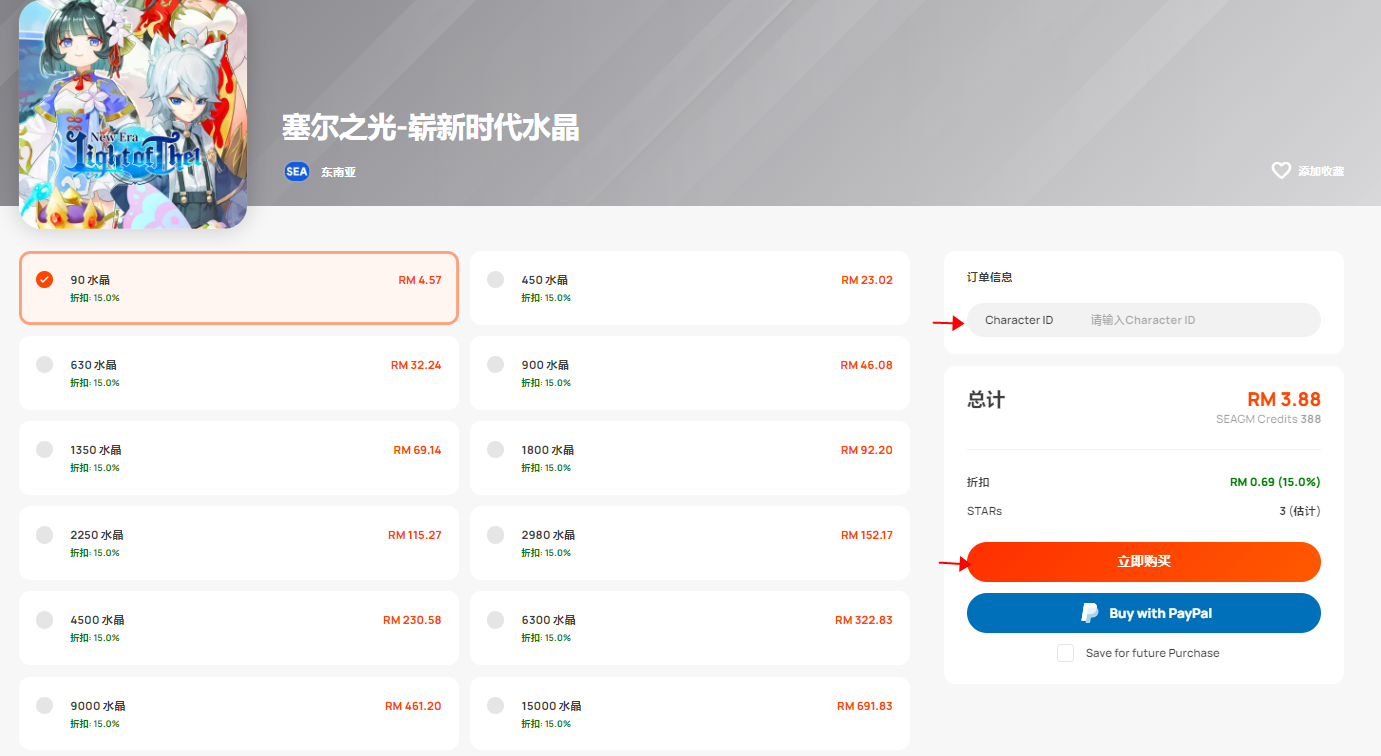The width and height of the screenshot is (1381, 756).
Task: Click the 添加收藏 link text
Action: [1321, 172]
